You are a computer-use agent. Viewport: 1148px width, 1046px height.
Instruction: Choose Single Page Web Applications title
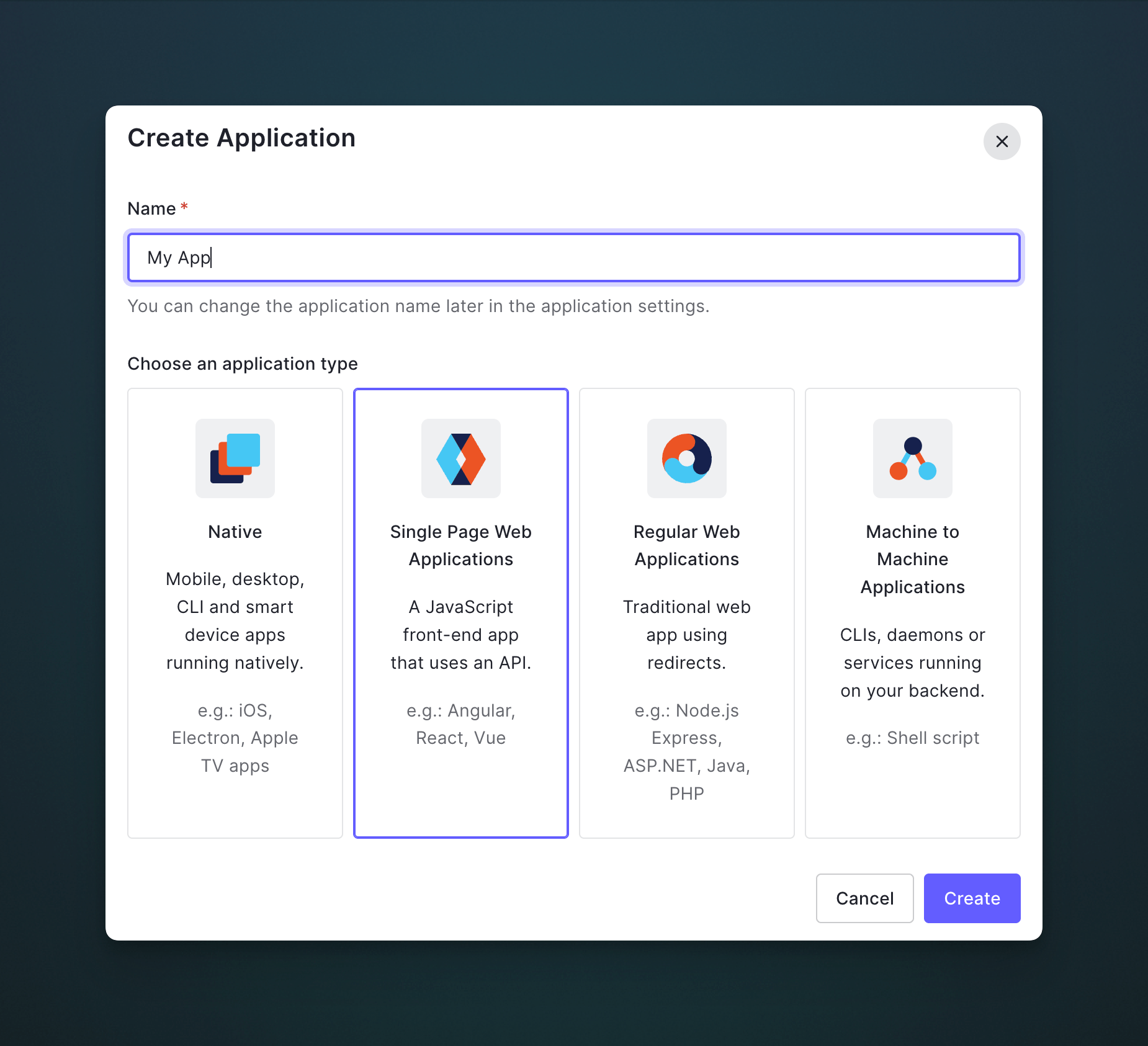pyautogui.click(x=461, y=545)
